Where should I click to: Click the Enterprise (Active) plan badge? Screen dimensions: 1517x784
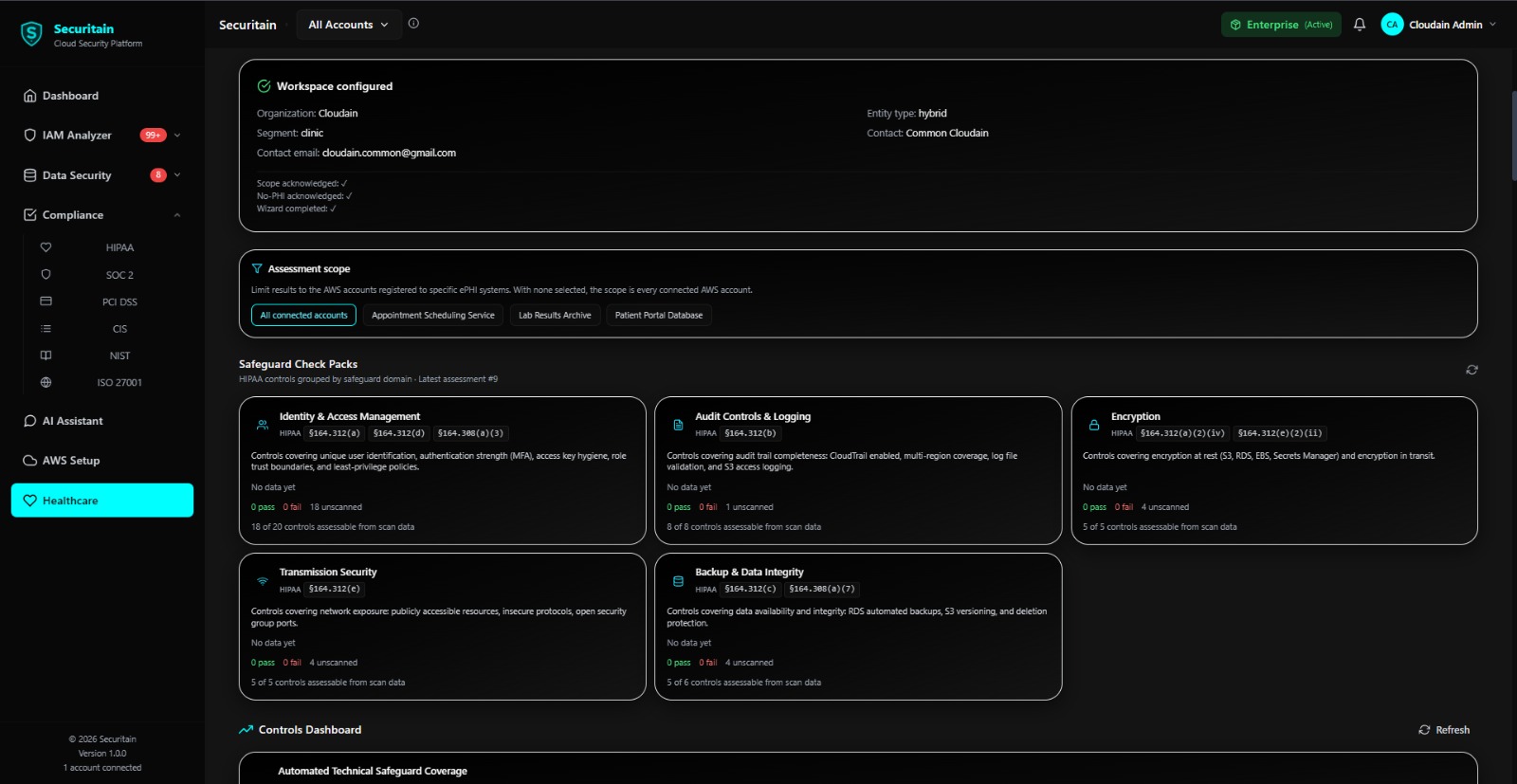[1281, 25]
